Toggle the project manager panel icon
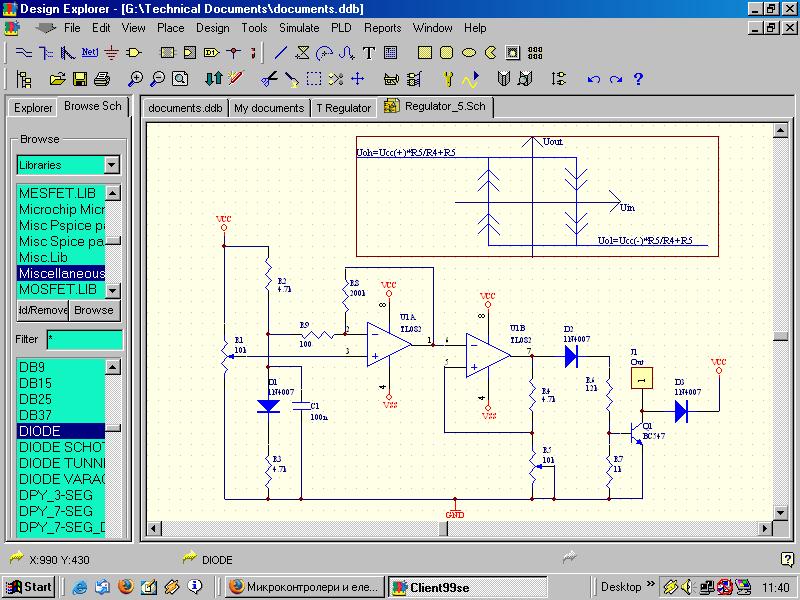 [24, 79]
